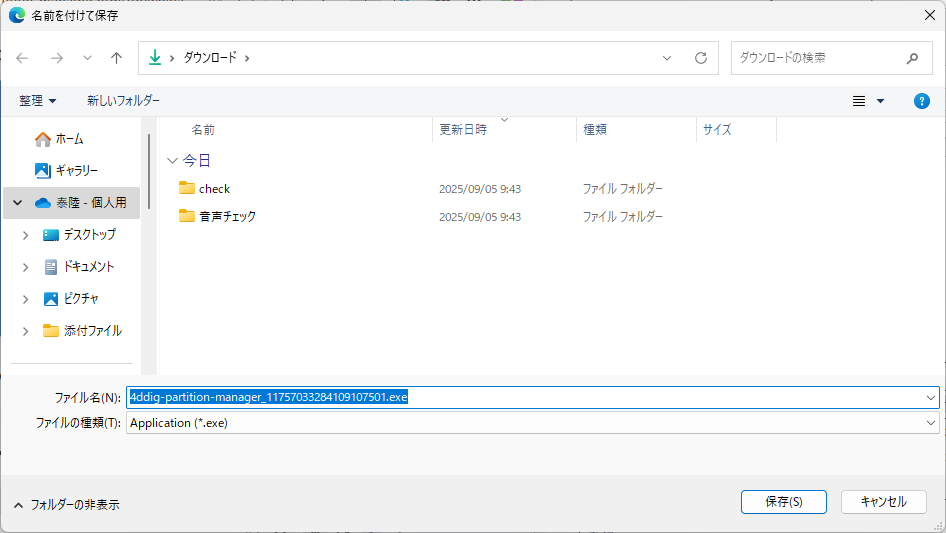
Task: Click the Edge icon in title bar
Action: point(17,15)
